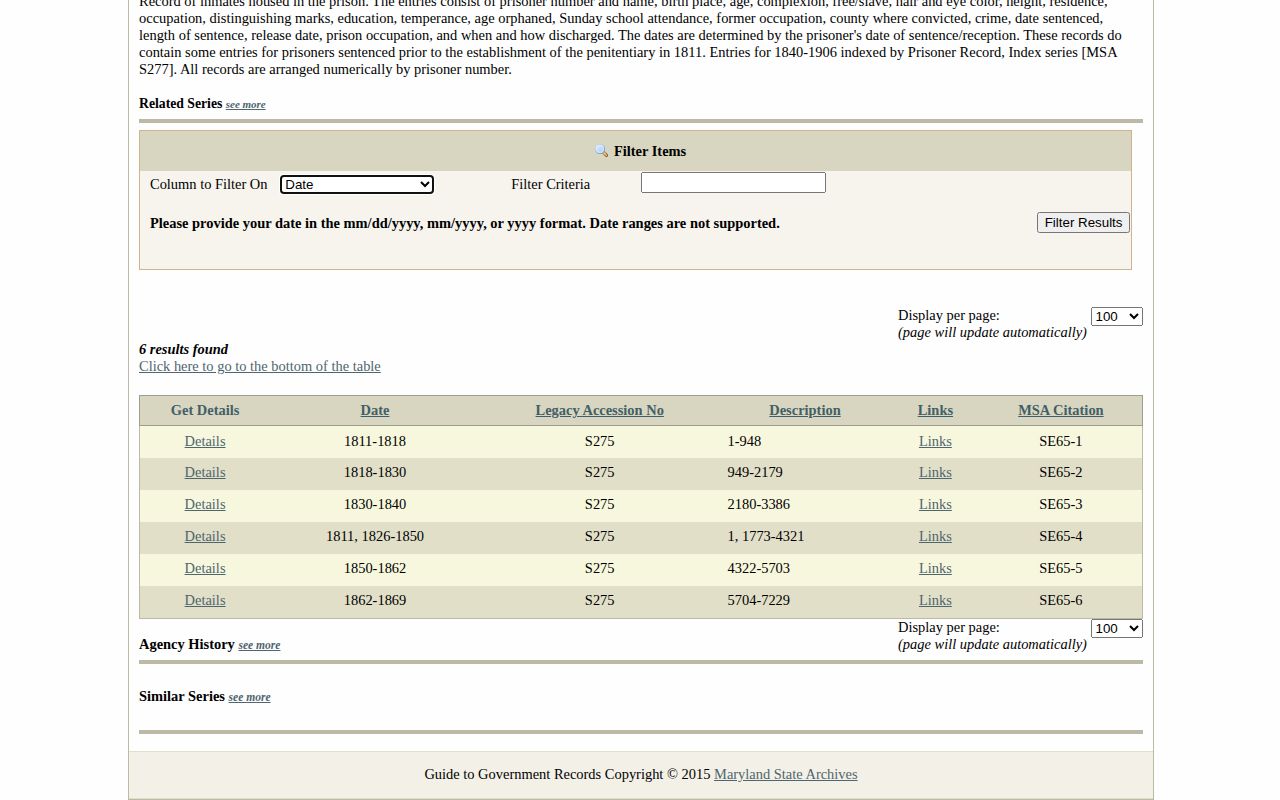Open Details for the 1811-1818 row
The width and height of the screenshot is (1280, 800).
[x=205, y=441]
